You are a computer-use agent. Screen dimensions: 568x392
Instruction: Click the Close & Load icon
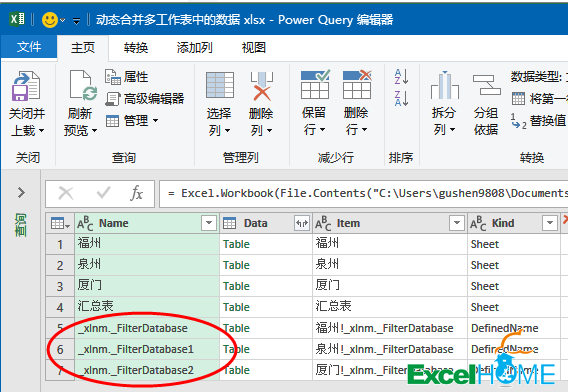click(26, 86)
